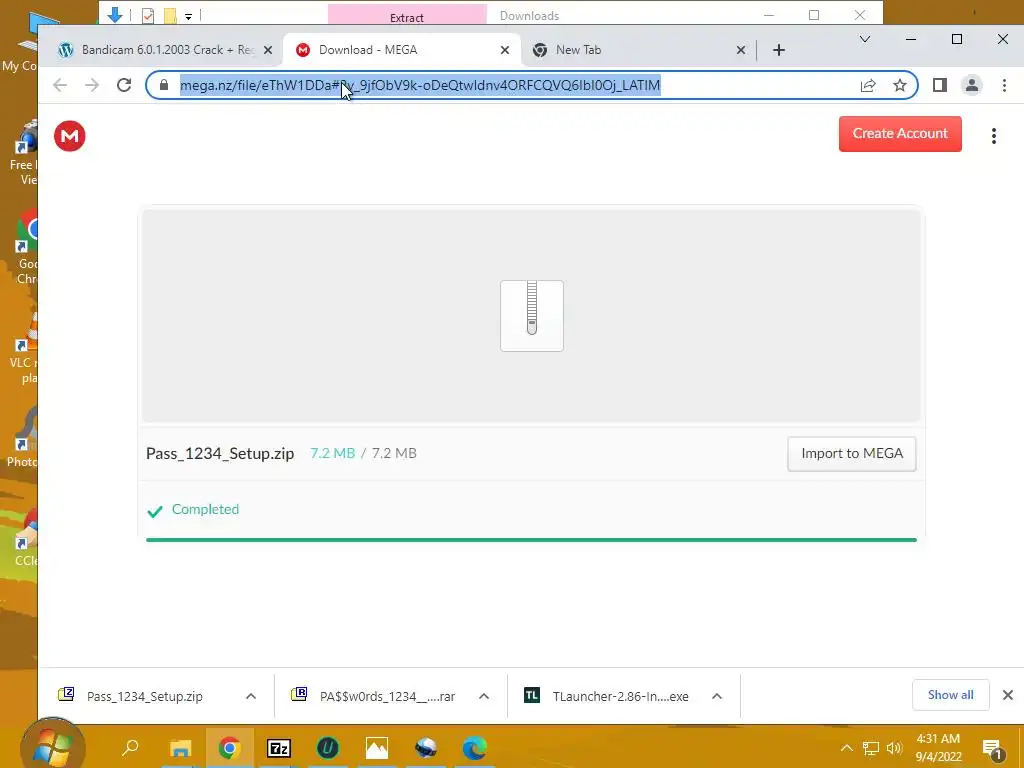This screenshot has height=768, width=1024.
Task: Click Show all downloads
Action: 950,695
